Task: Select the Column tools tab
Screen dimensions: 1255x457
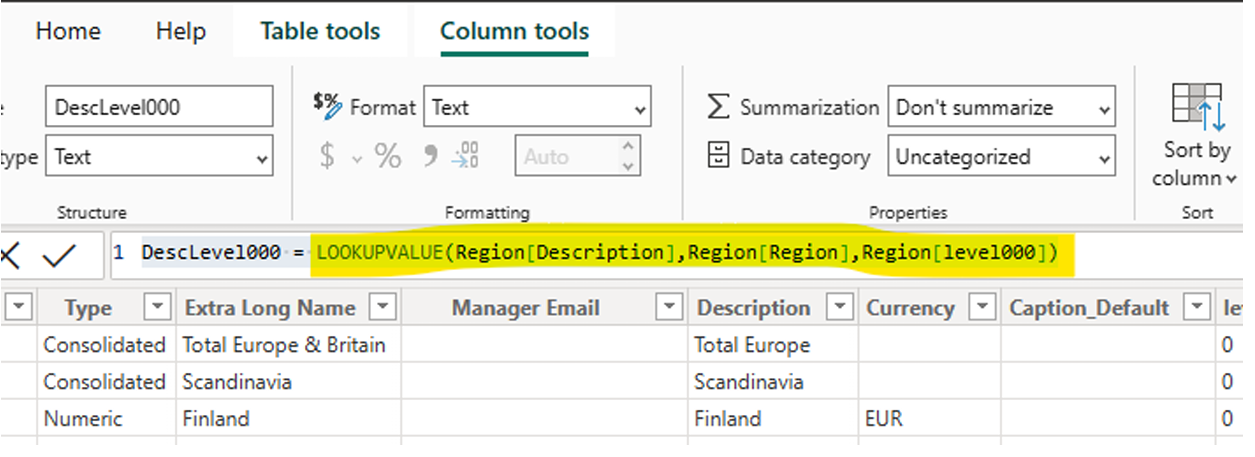Action: (x=514, y=31)
